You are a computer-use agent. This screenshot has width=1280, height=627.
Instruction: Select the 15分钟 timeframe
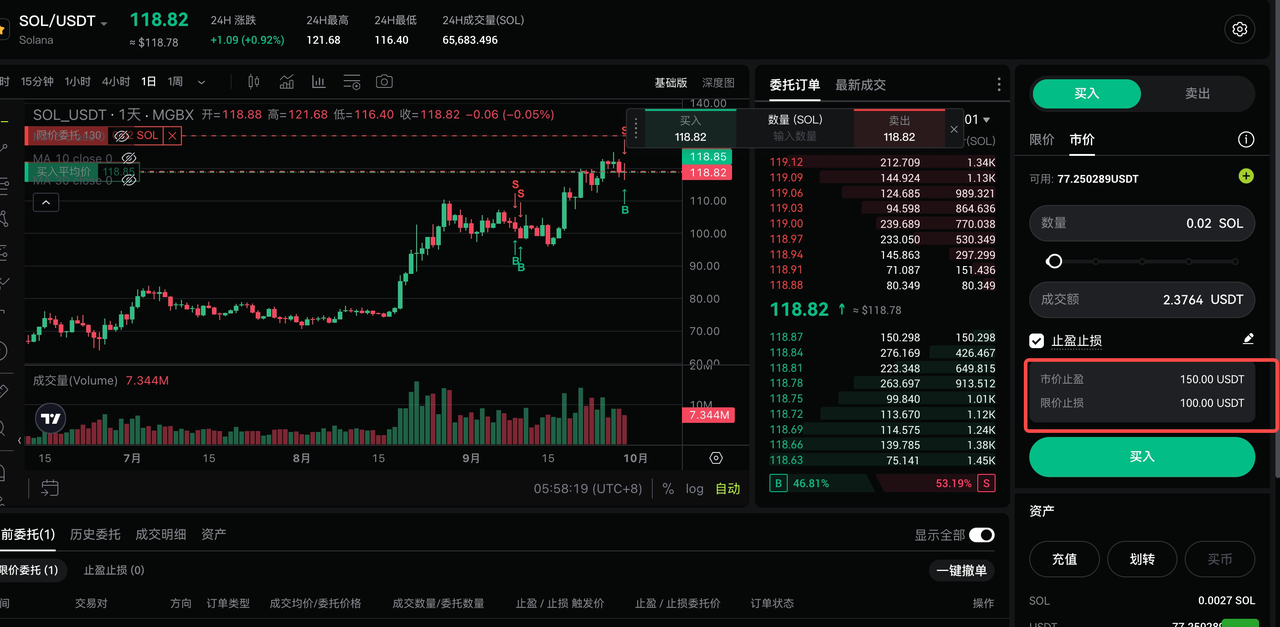[x=37, y=82]
